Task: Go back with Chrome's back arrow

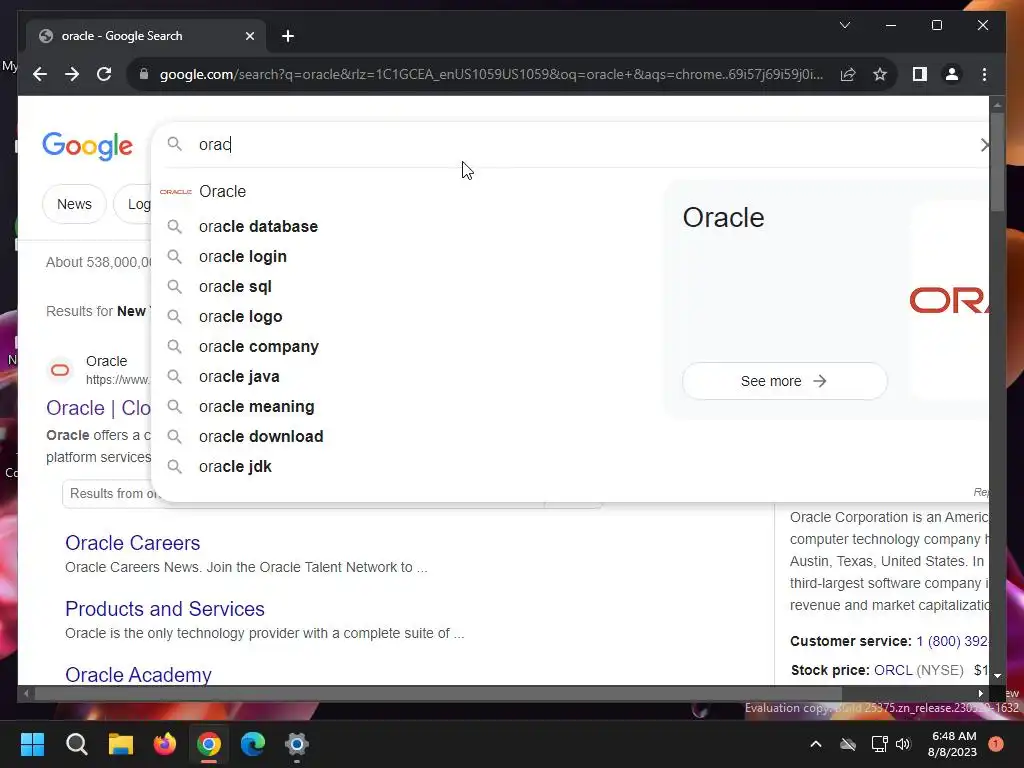Action: 40,74
